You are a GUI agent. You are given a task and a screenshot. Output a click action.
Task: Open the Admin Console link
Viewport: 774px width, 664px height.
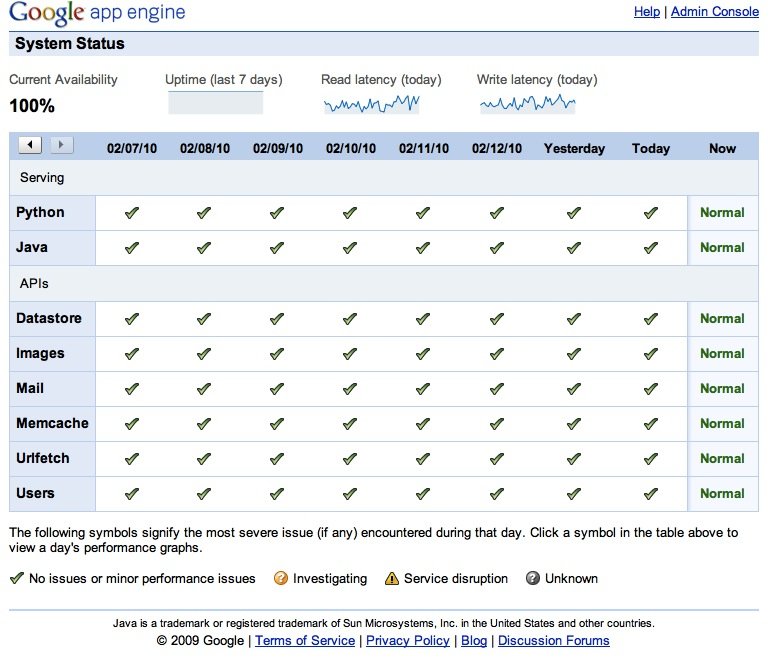tap(714, 12)
